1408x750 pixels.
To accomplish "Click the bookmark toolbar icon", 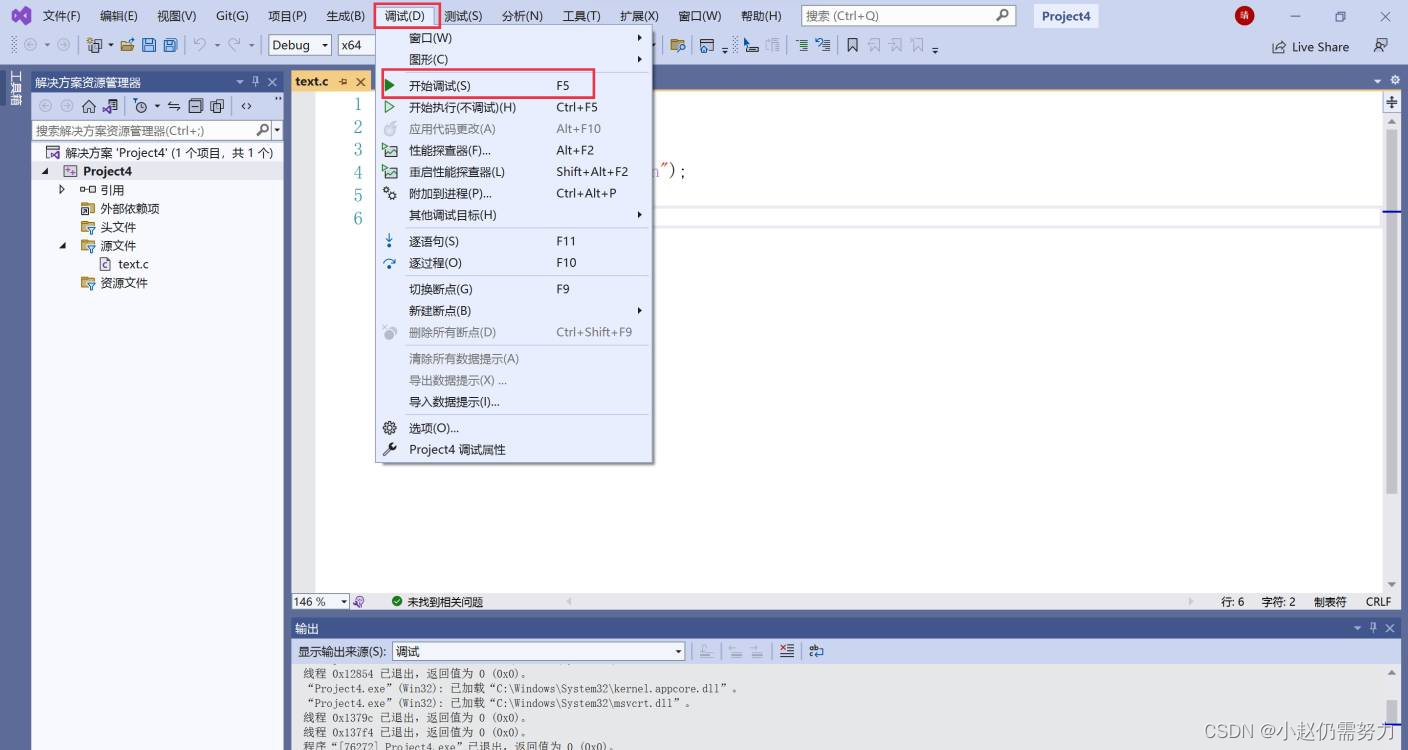I will tap(852, 45).
